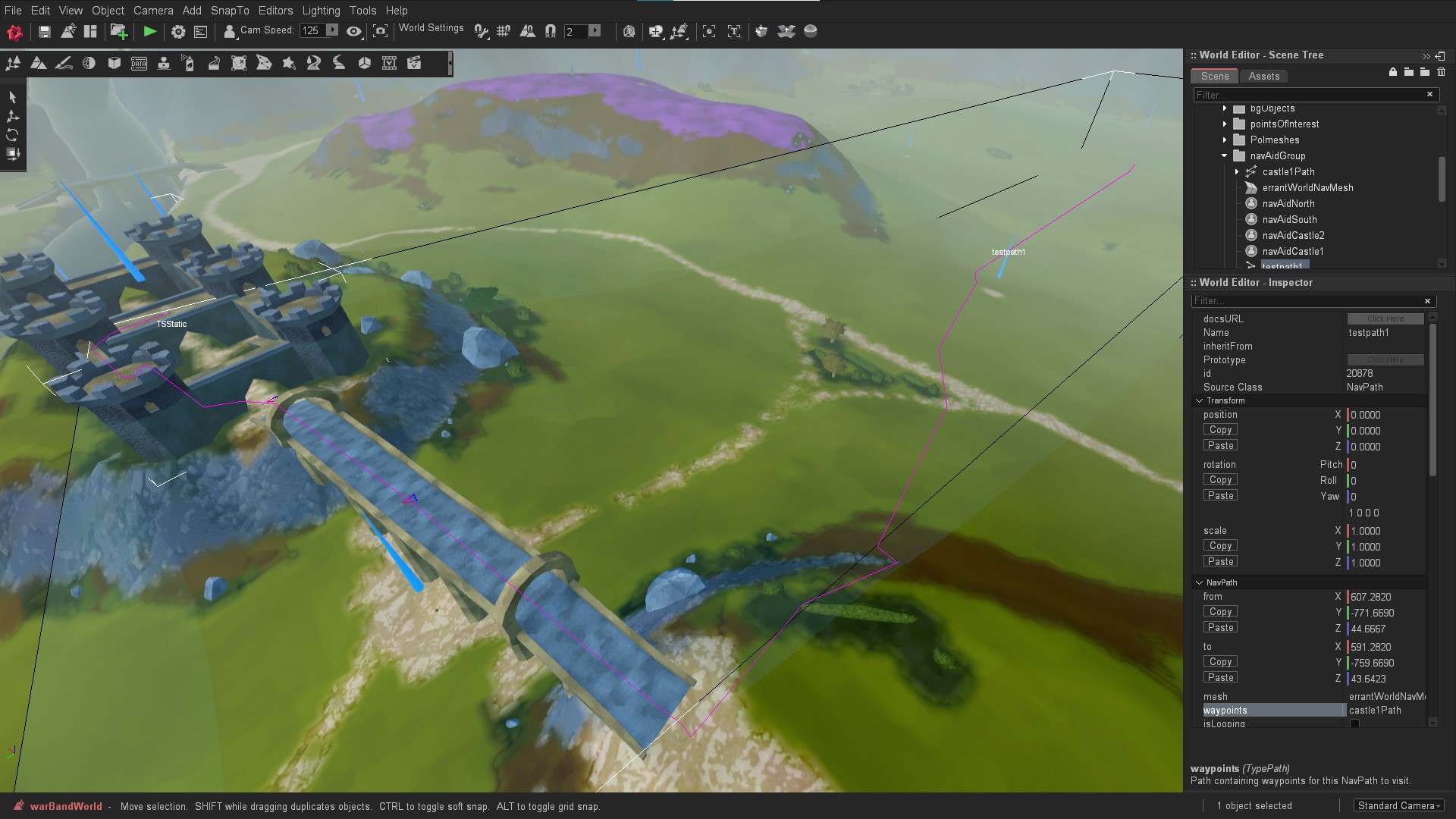Select the Datablock Editor DATA icon
The image size is (1456, 819).
139,63
